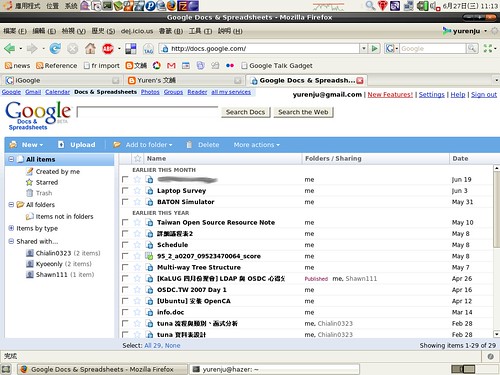The width and height of the screenshot is (500, 375).
Task: Open the New Features! link
Action: point(390,95)
